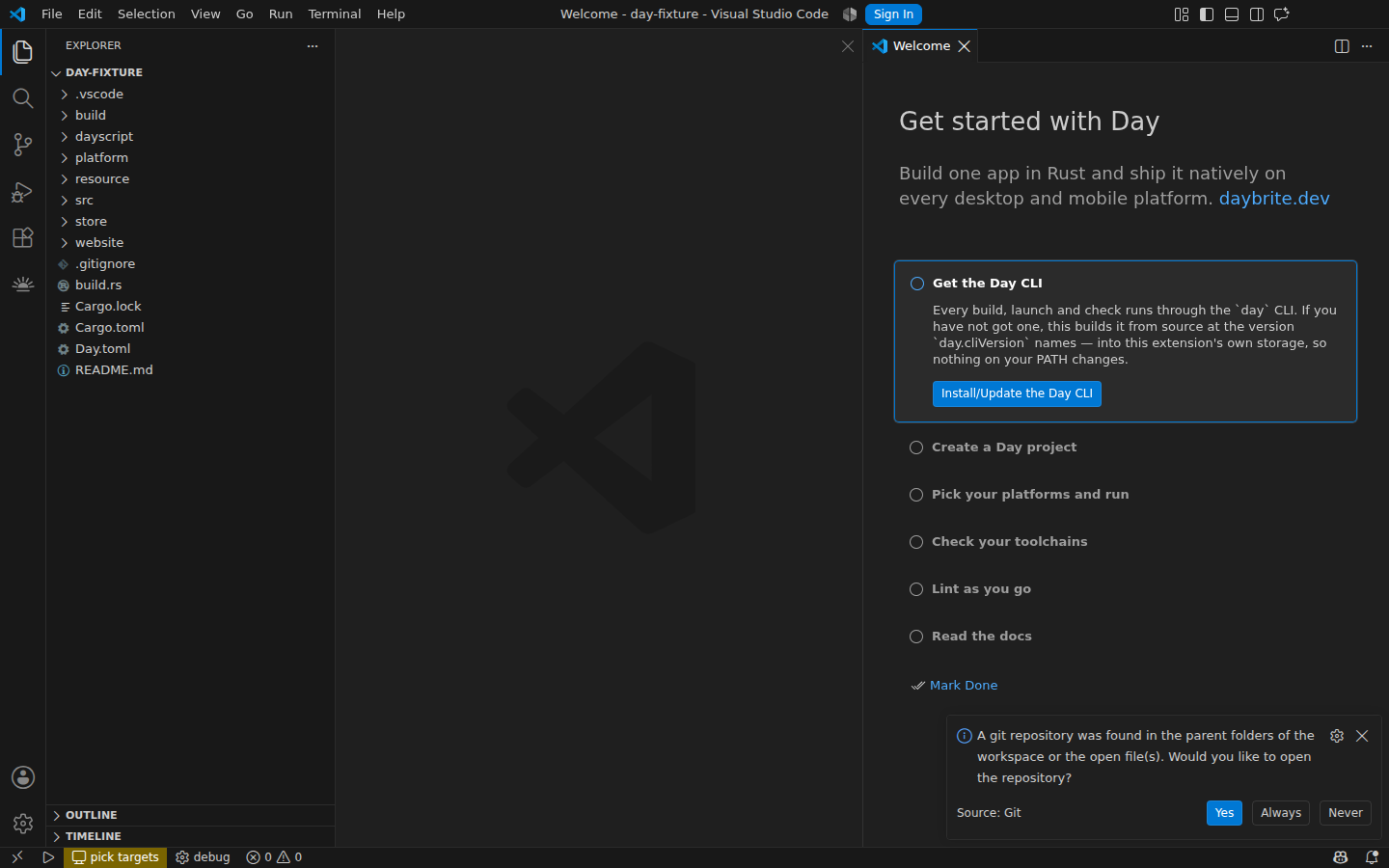The height and width of the screenshot is (868, 1389).
Task: Click the icon left of Sign In
Action: 850,14
